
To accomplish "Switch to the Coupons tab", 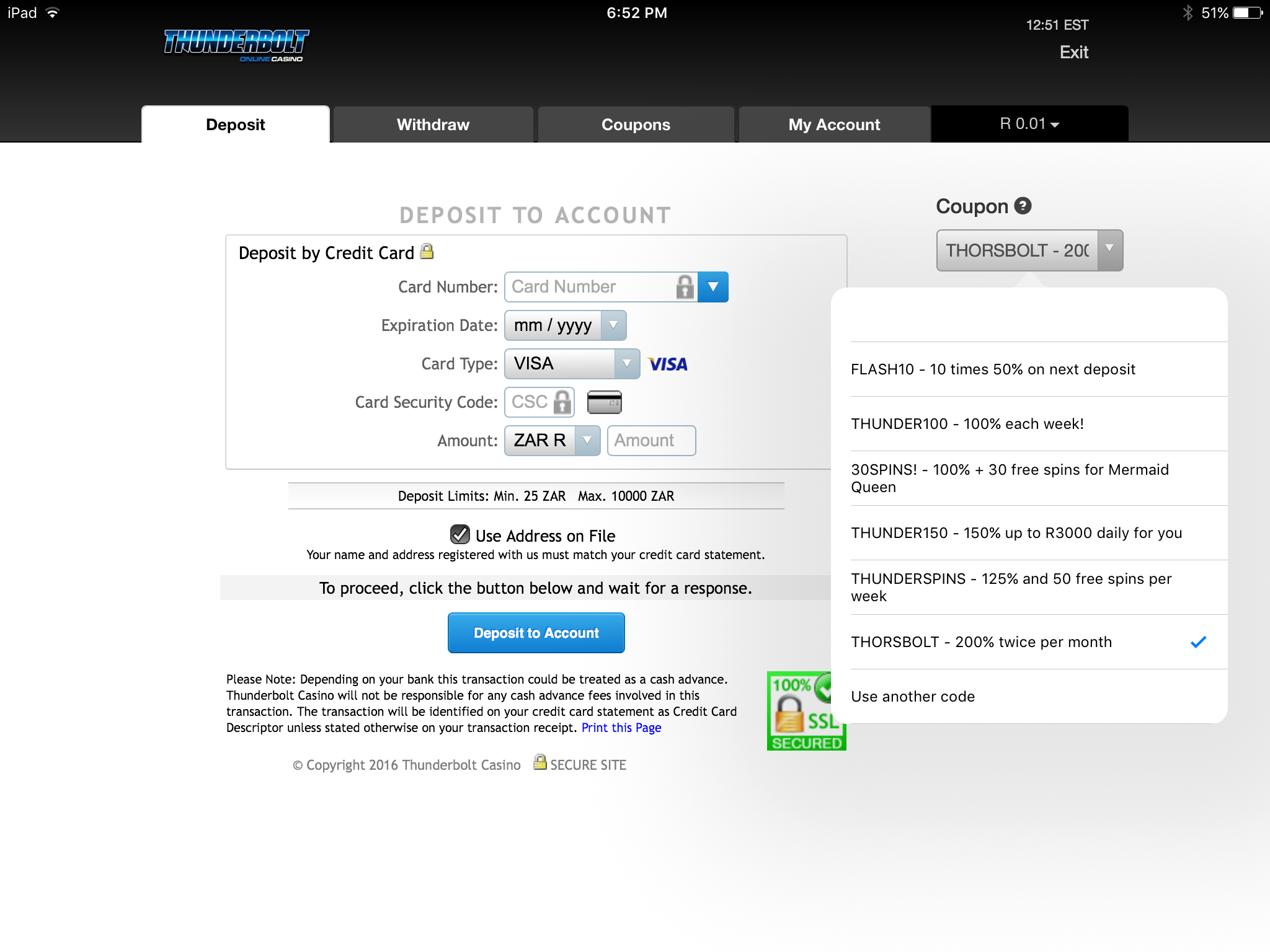I will (x=636, y=125).
